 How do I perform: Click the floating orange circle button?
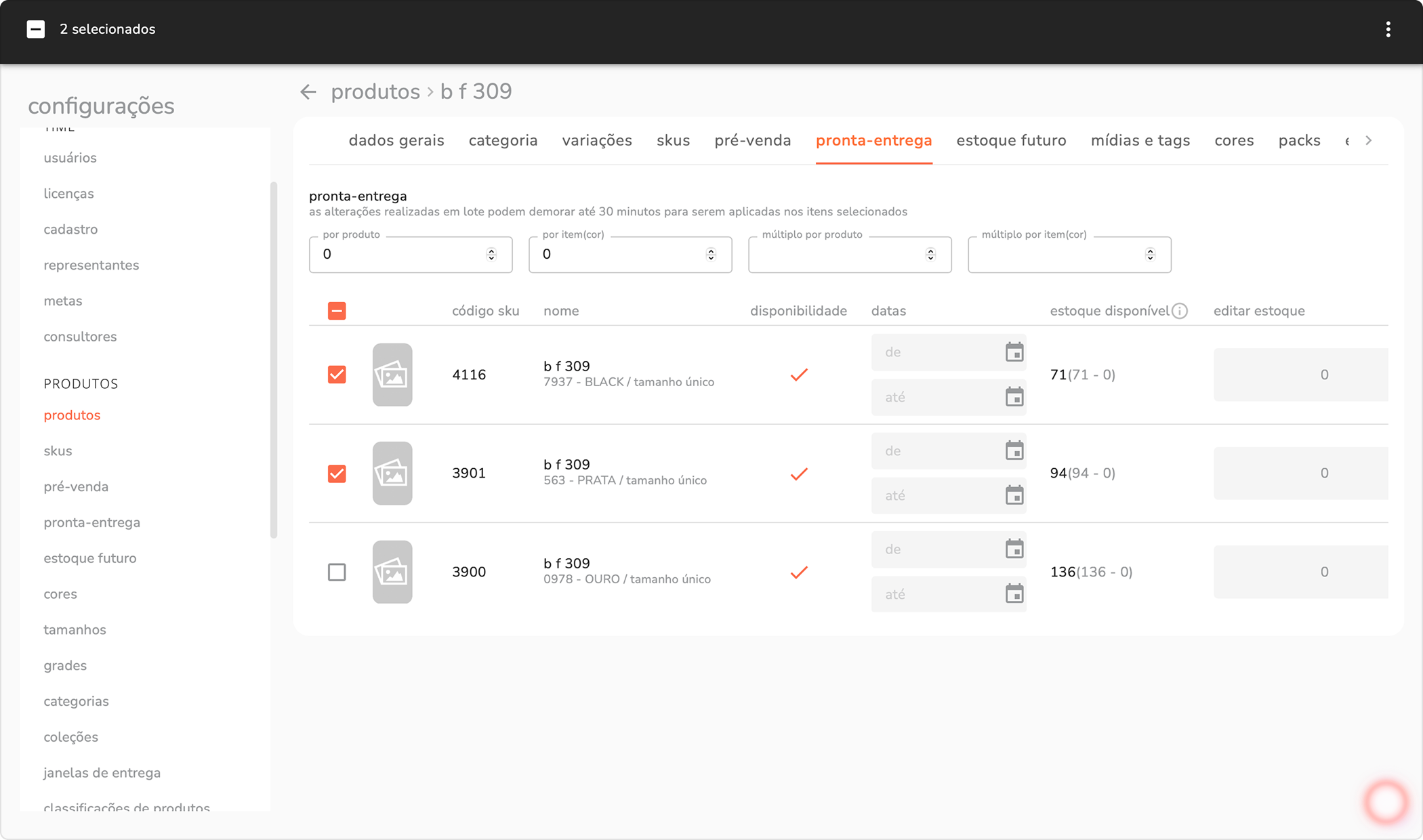pyautogui.click(x=1386, y=802)
